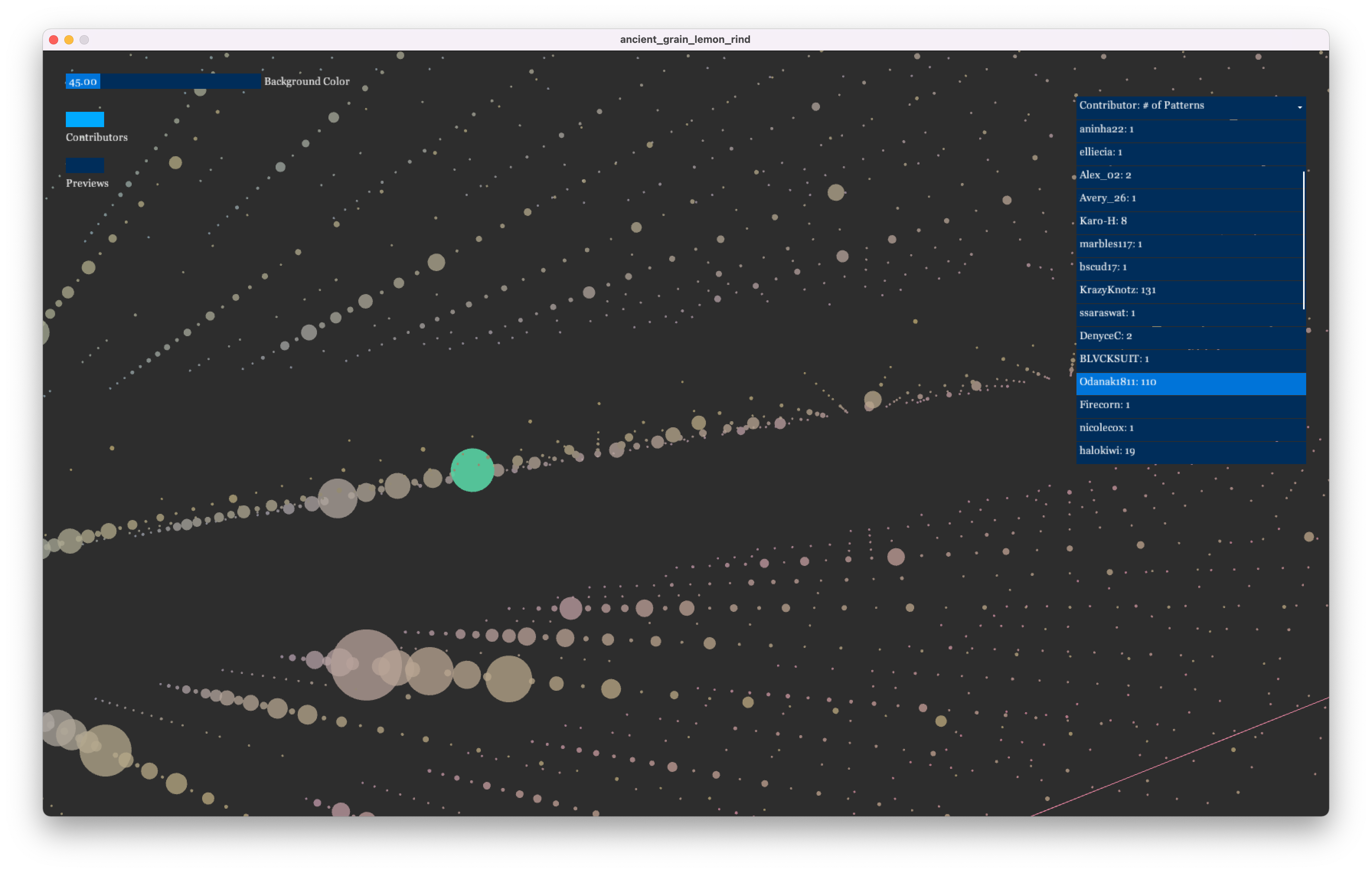Click the contributor list scrollbar
Viewport: 1372px width, 873px height.
[1303, 240]
